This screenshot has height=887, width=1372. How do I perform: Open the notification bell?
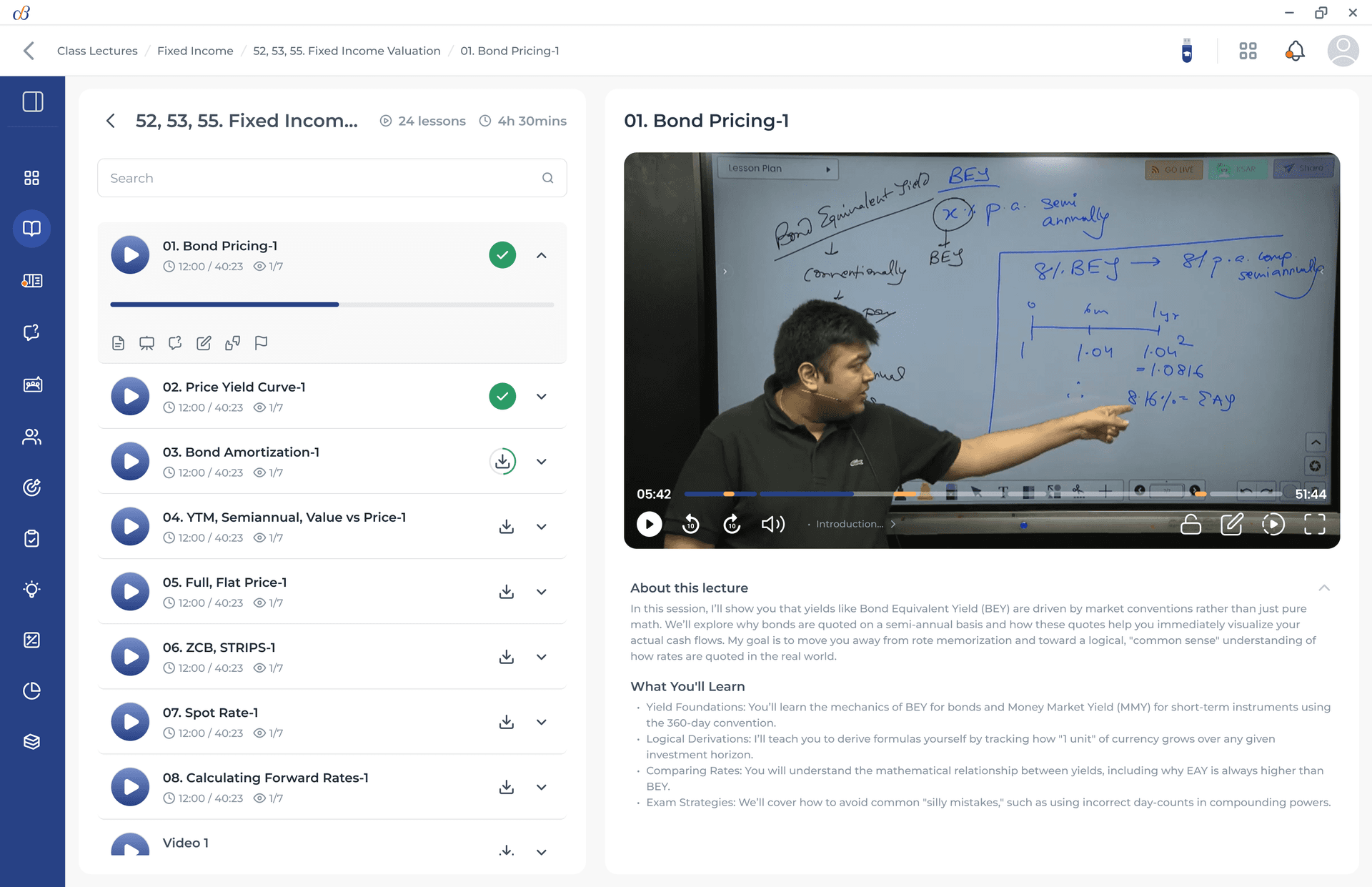click(x=1295, y=51)
